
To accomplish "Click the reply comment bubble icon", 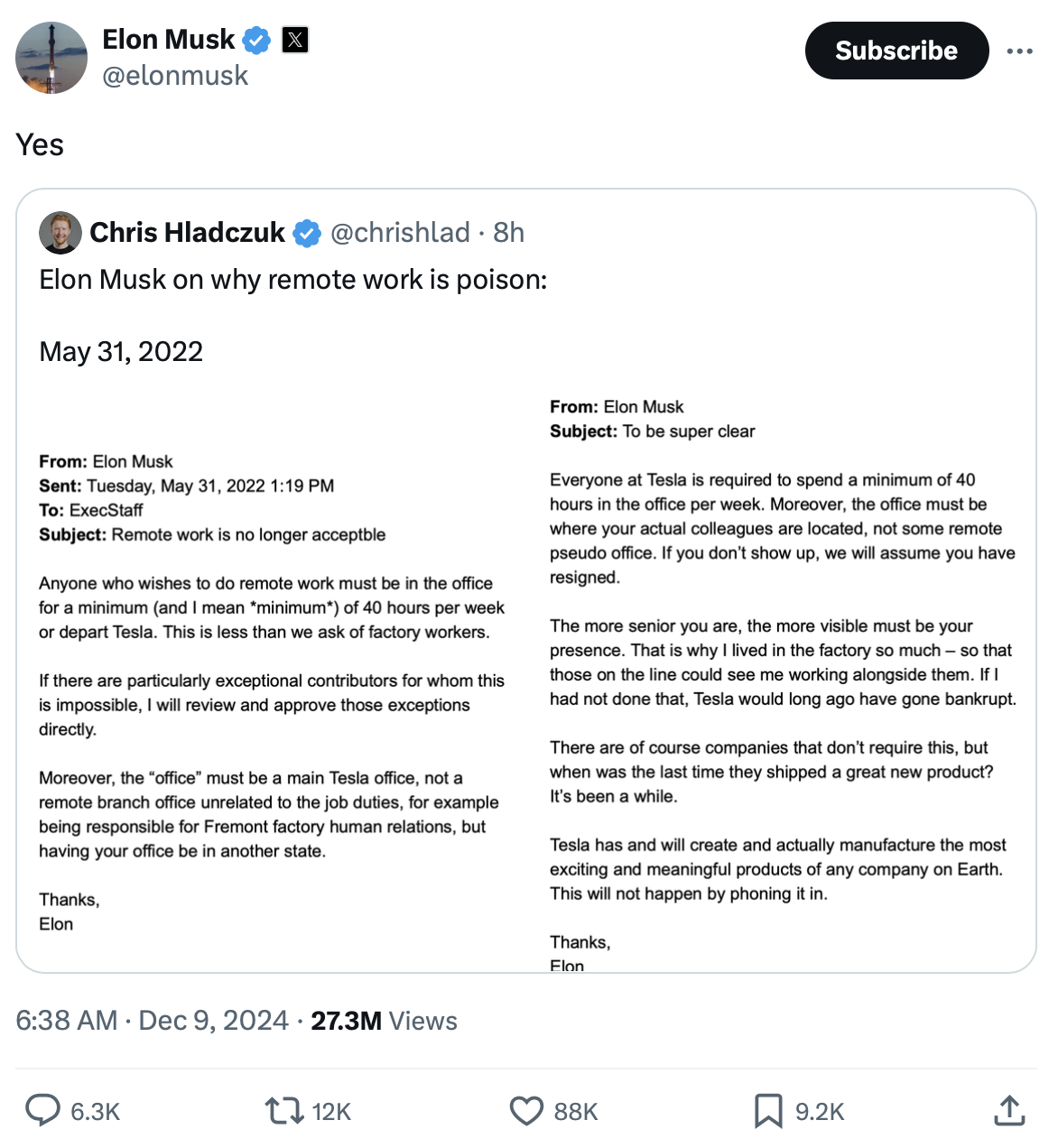I will point(42,1110).
